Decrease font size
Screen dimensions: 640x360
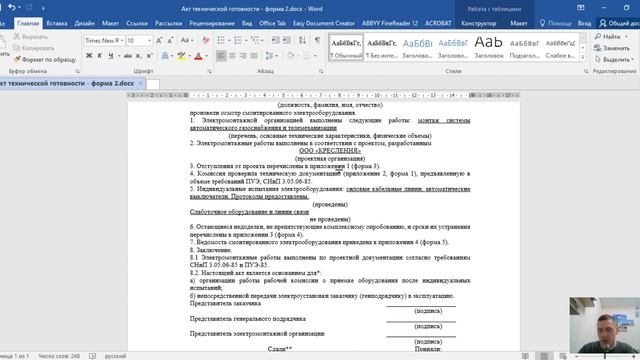pyautogui.click(x=170, y=40)
